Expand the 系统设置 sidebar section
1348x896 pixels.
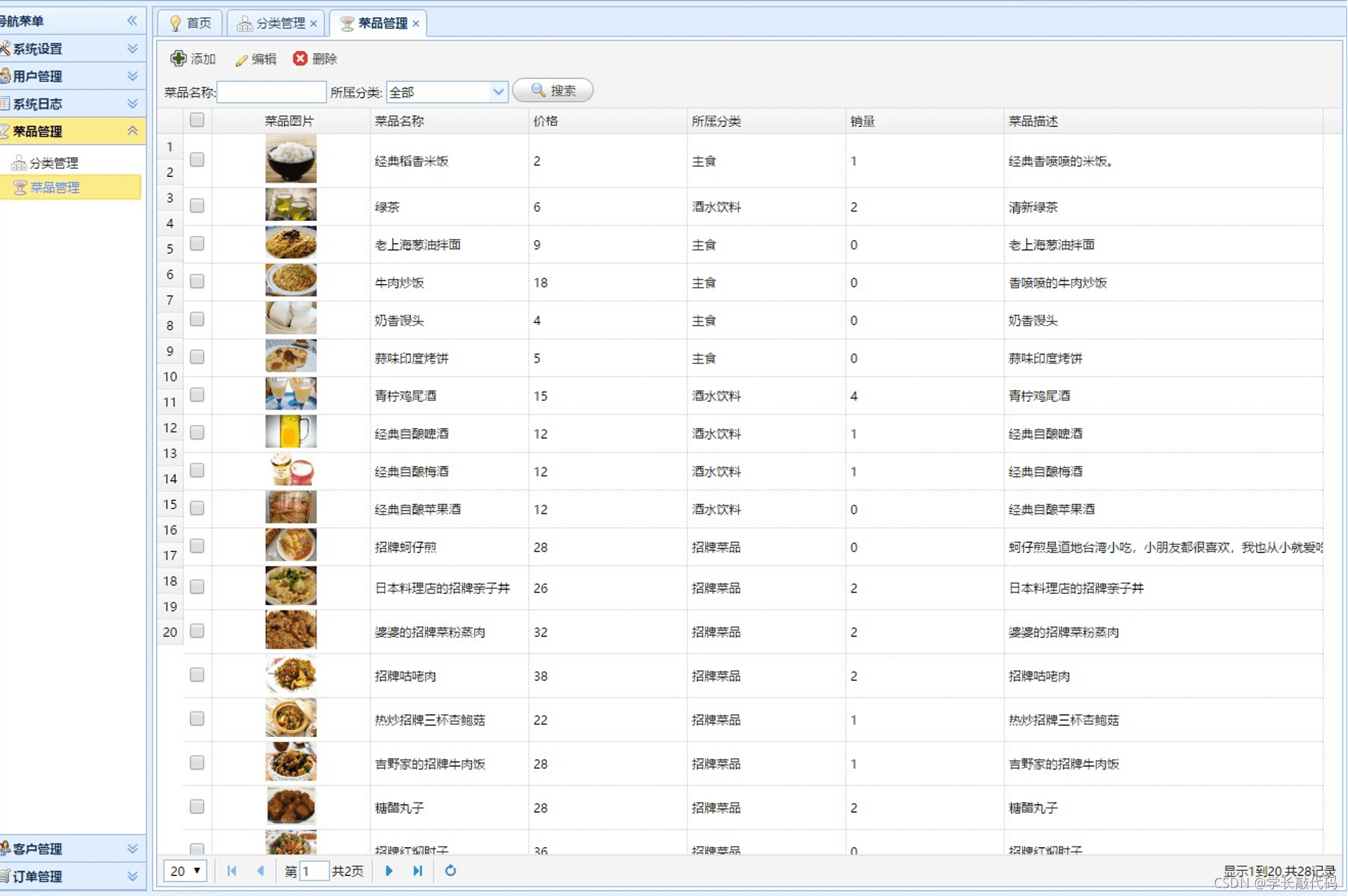pos(132,48)
